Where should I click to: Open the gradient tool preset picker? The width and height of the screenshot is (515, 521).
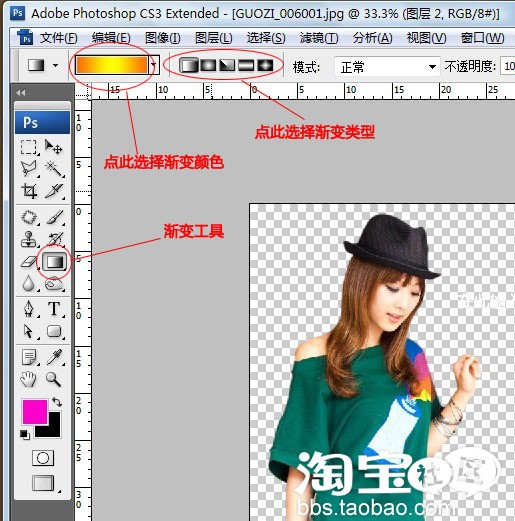point(42,65)
